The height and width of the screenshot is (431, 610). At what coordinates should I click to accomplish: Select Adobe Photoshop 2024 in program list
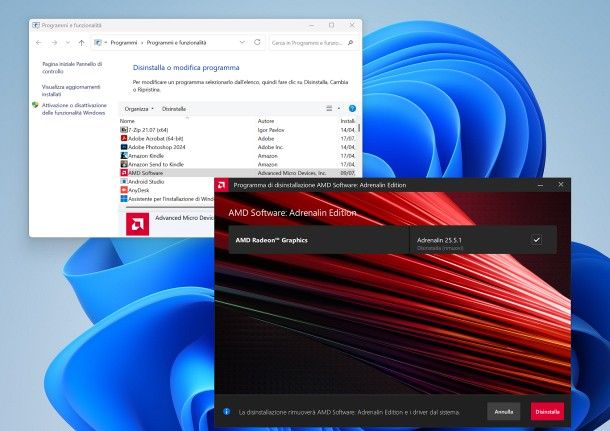coord(164,147)
